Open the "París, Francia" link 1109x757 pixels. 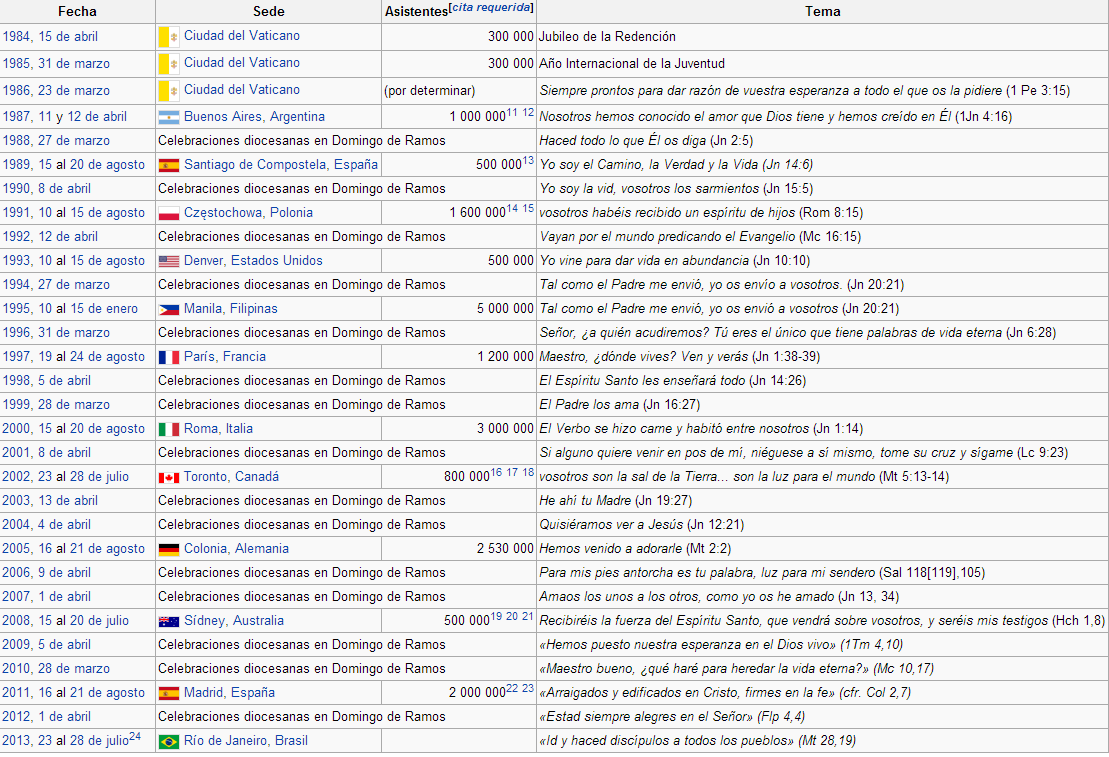(225, 357)
